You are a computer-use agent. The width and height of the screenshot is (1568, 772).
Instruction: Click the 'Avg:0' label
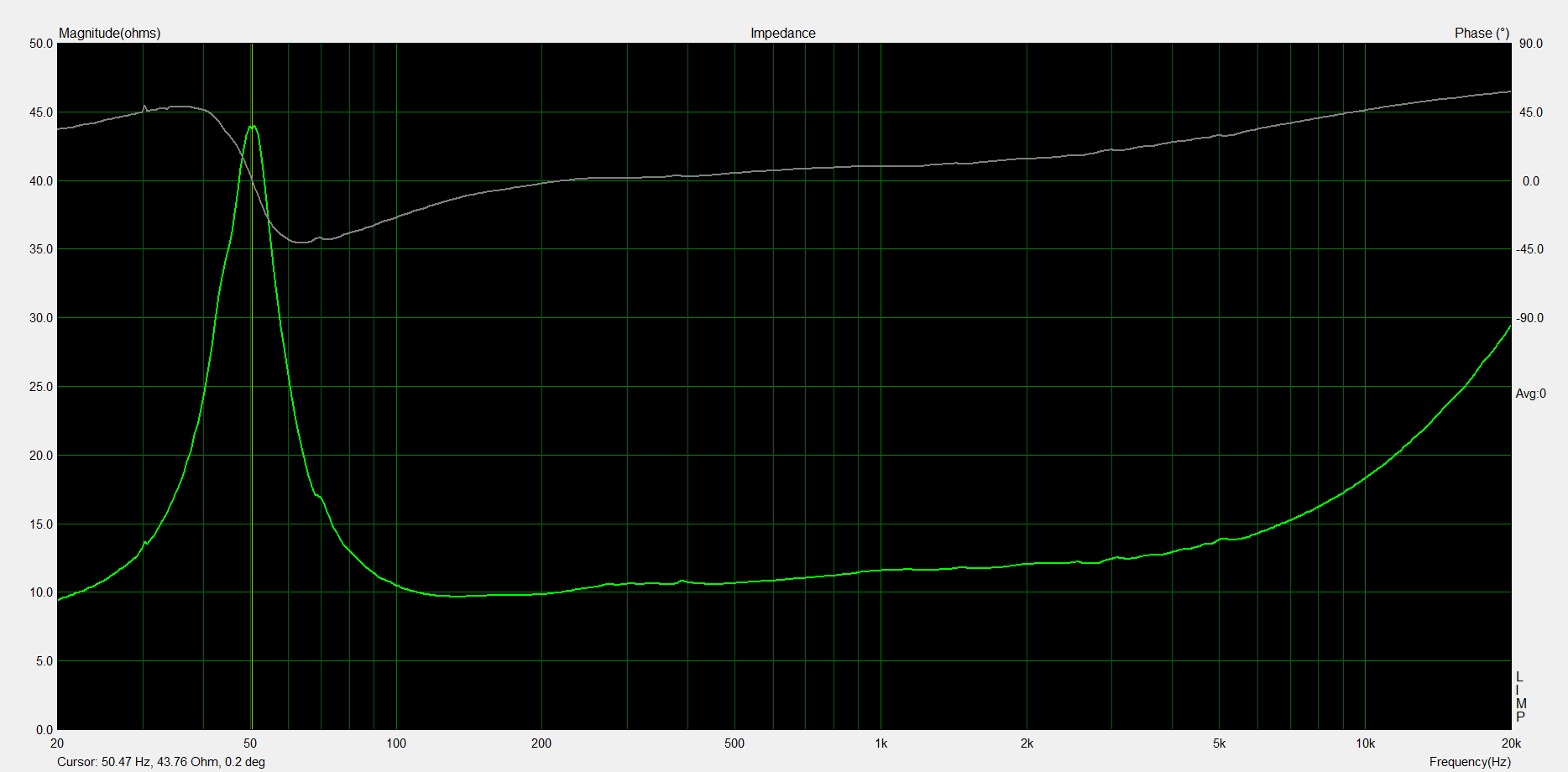coord(1530,394)
